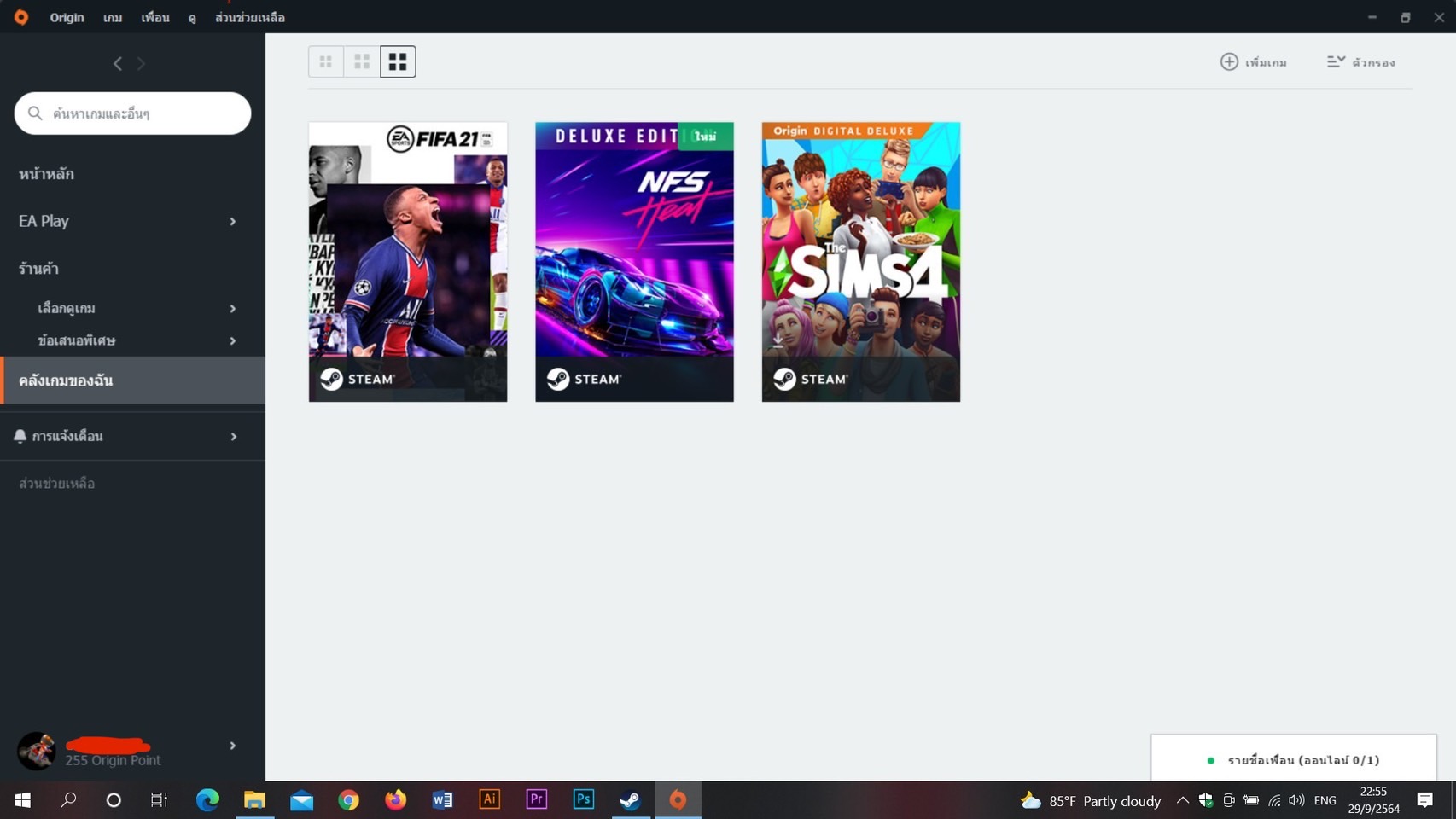Open File Explorer from taskbar
This screenshot has width=1456, height=819.
coord(254,800)
